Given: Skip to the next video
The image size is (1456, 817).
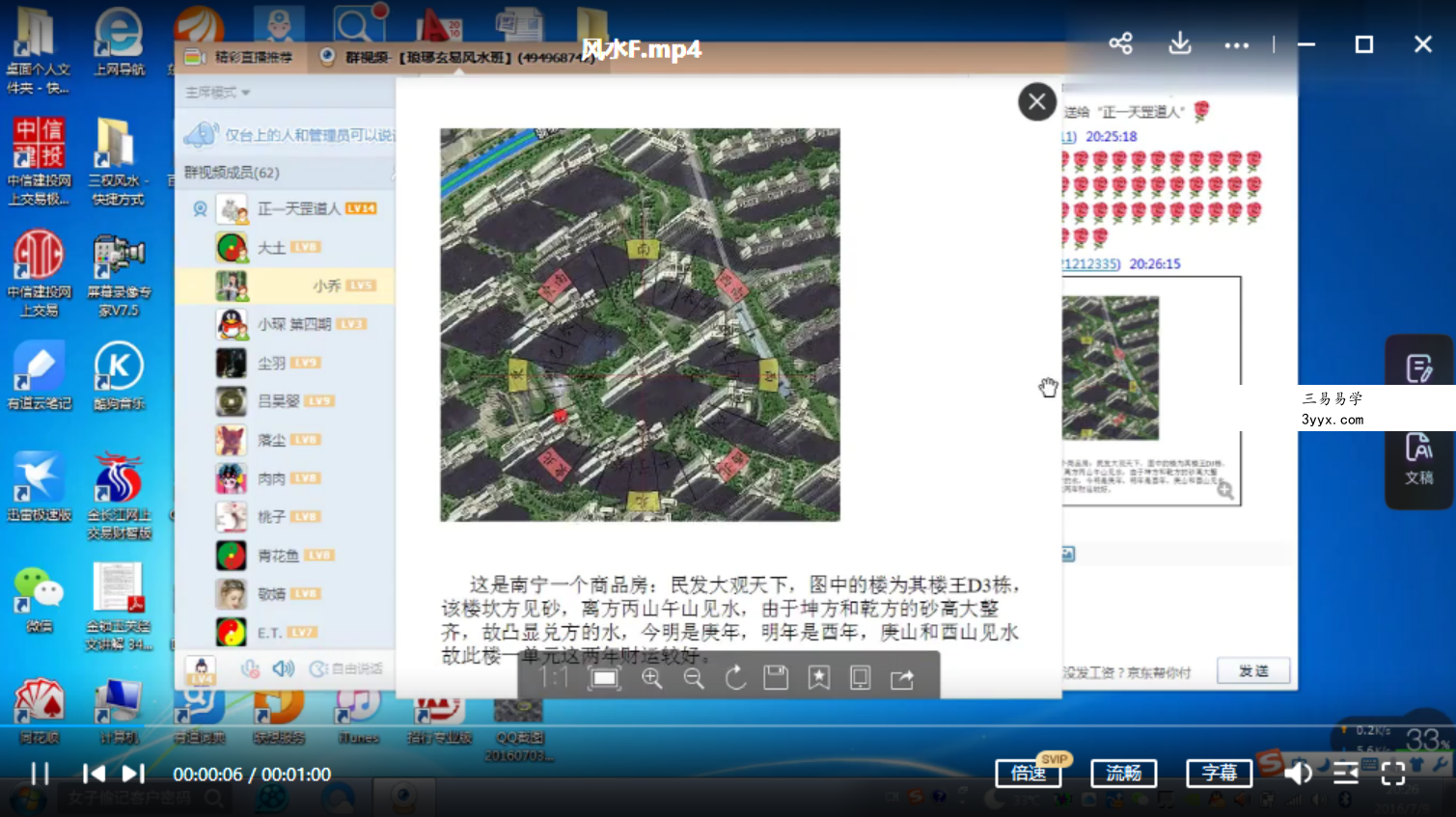Looking at the screenshot, I should [133, 774].
